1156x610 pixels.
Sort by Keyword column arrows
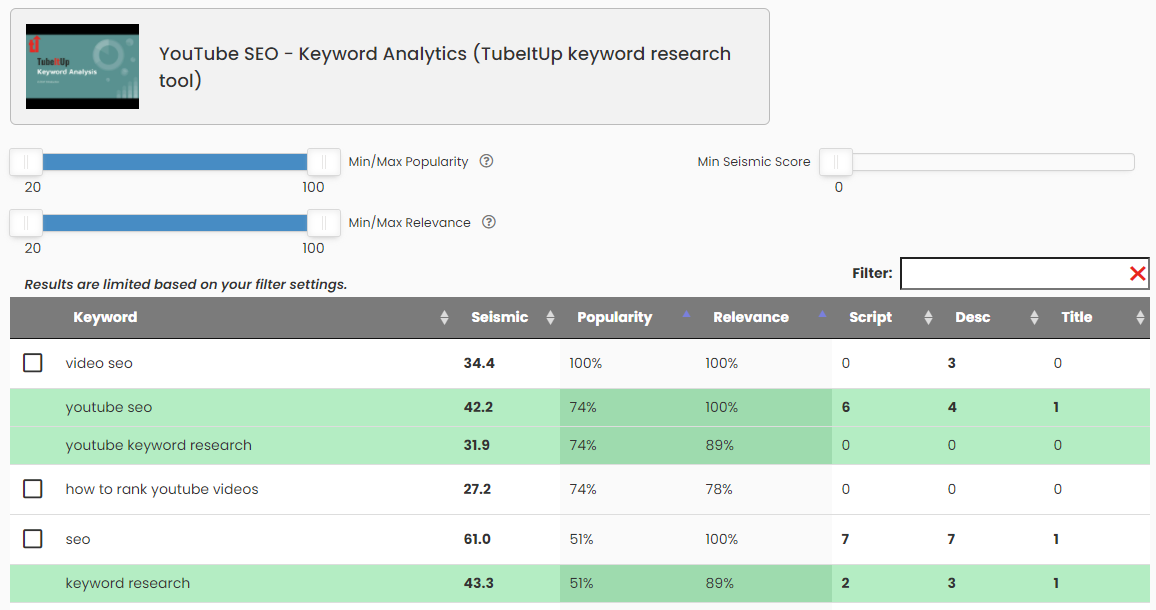(444, 317)
